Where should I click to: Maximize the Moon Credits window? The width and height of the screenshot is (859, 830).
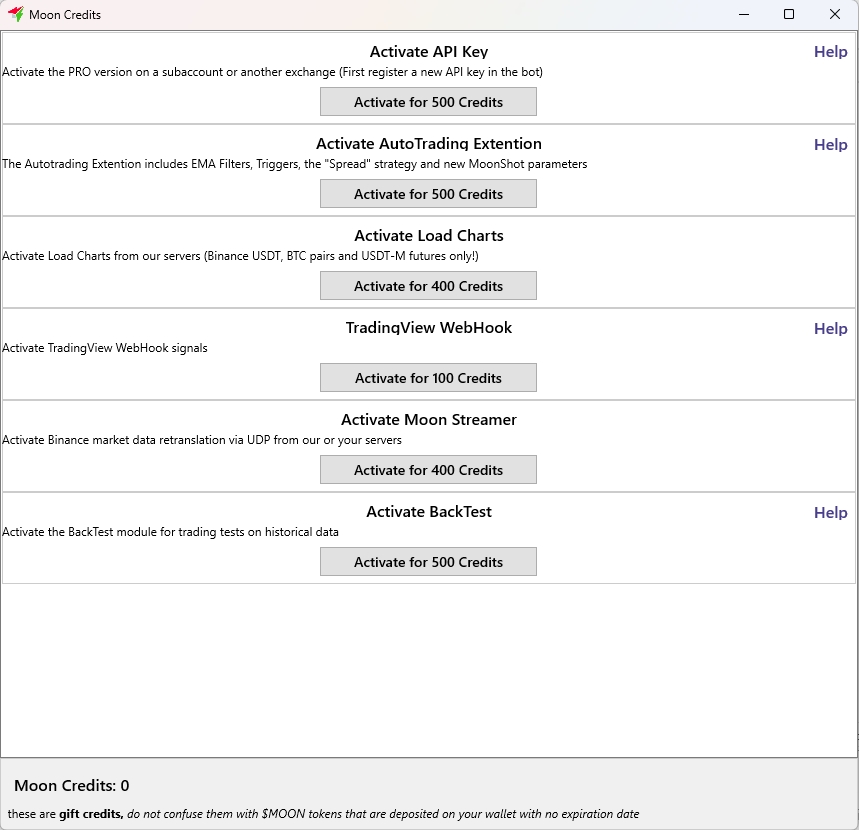click(x=789, y=14)
